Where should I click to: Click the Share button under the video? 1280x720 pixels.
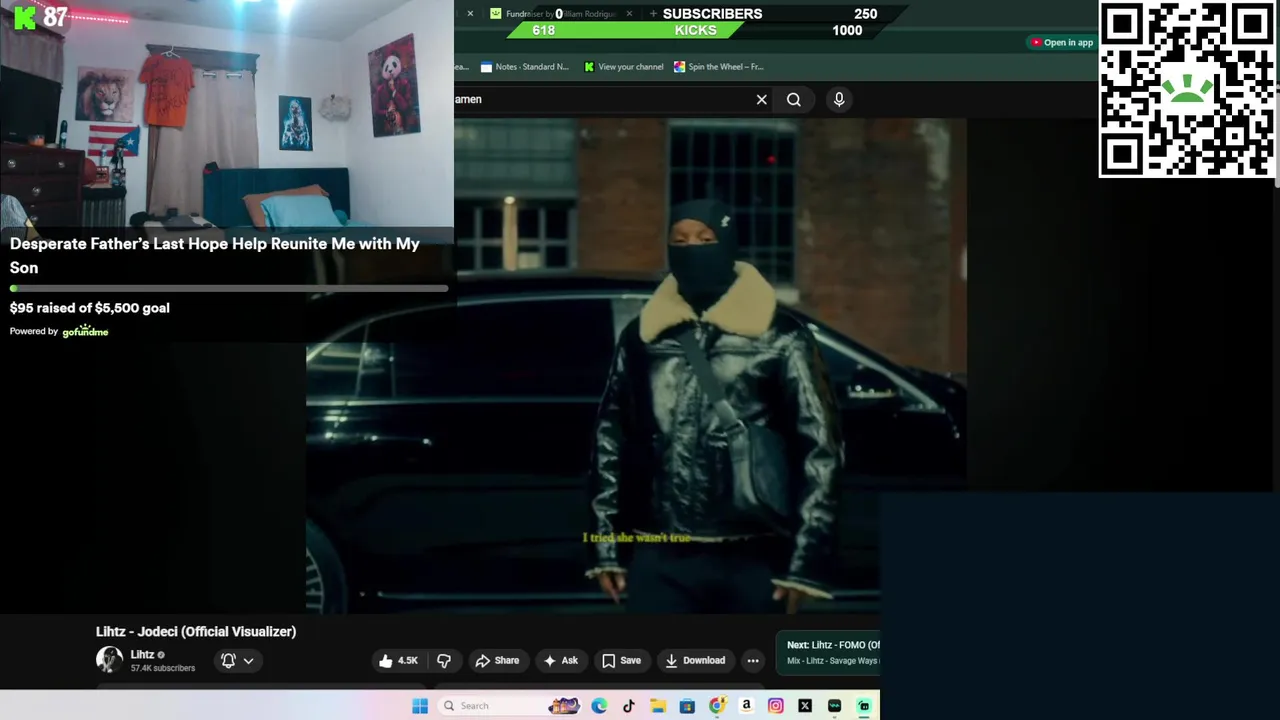497,660
